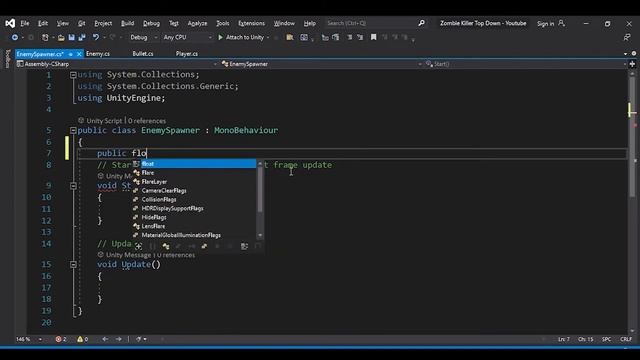Open the Extensions menu
The height and width of the screenshot is (360, 640).
pos(251,23)
